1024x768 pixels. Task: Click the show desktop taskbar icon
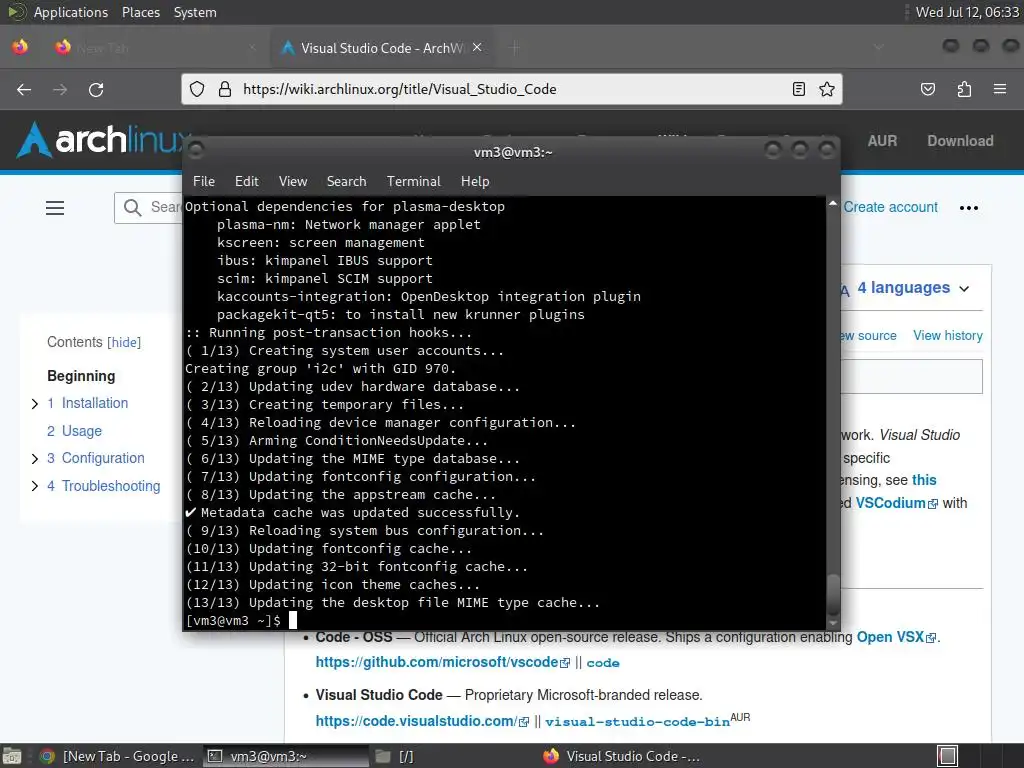pyautogui.click(x=12, y=756)
